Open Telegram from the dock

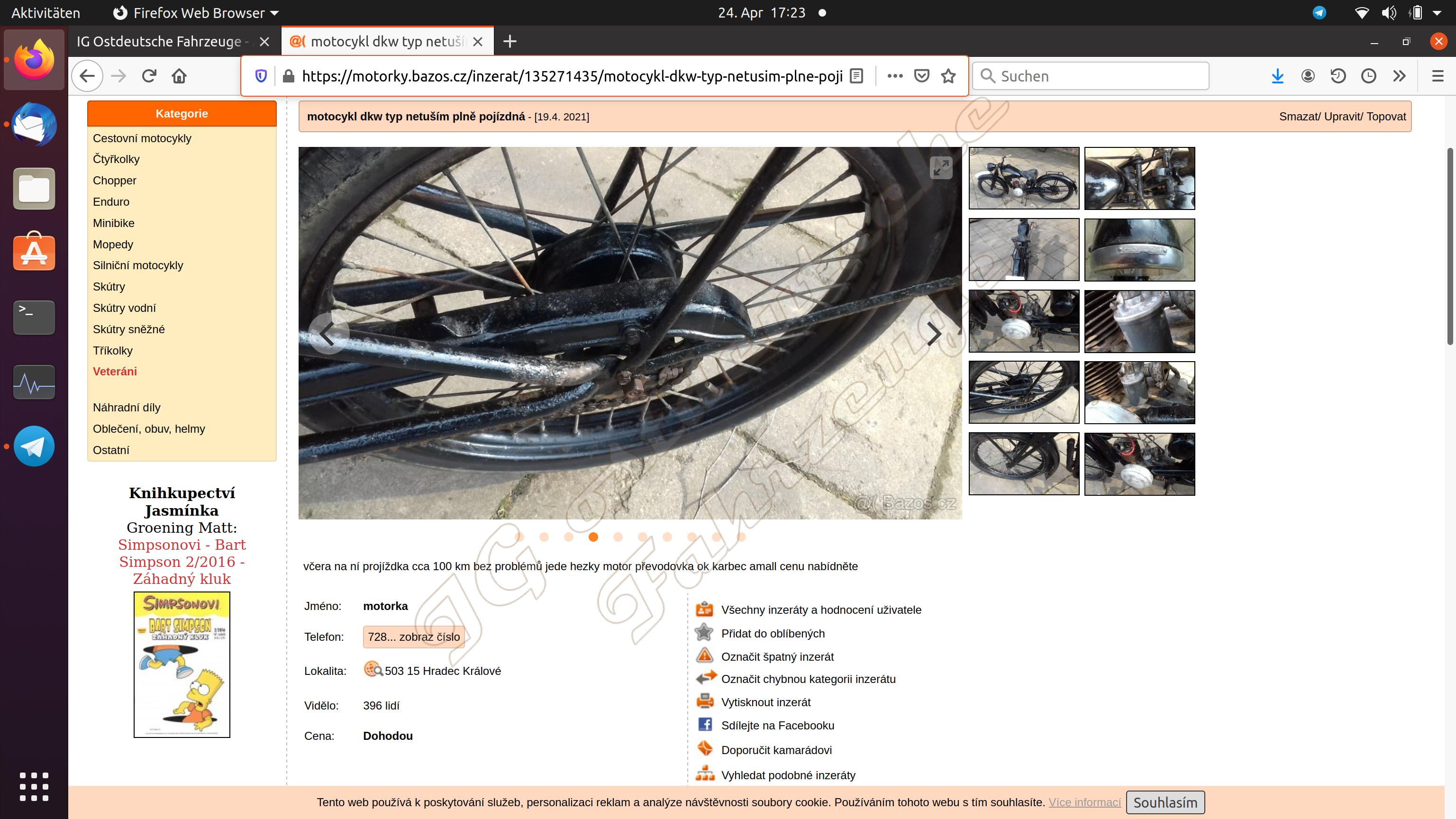(x=34, y=446)
